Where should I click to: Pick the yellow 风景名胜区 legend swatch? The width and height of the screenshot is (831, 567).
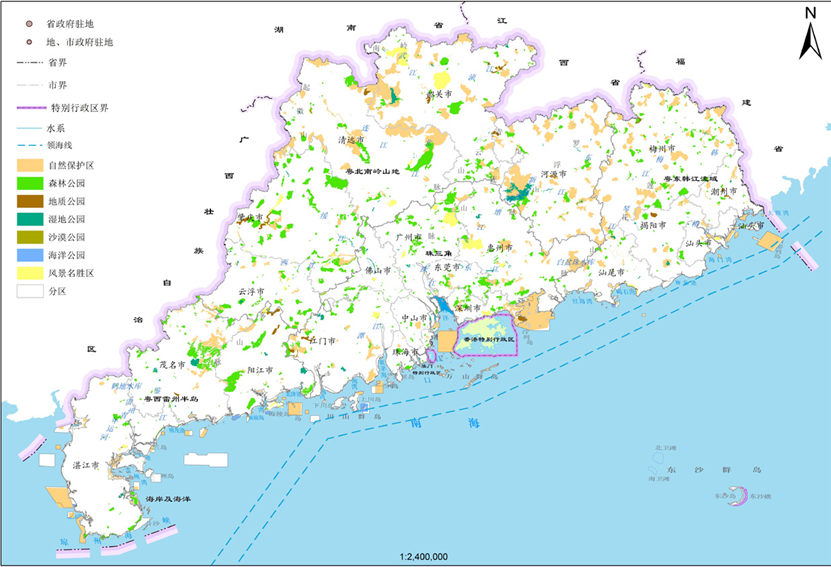pyautogui.click(x=29, y=273)
